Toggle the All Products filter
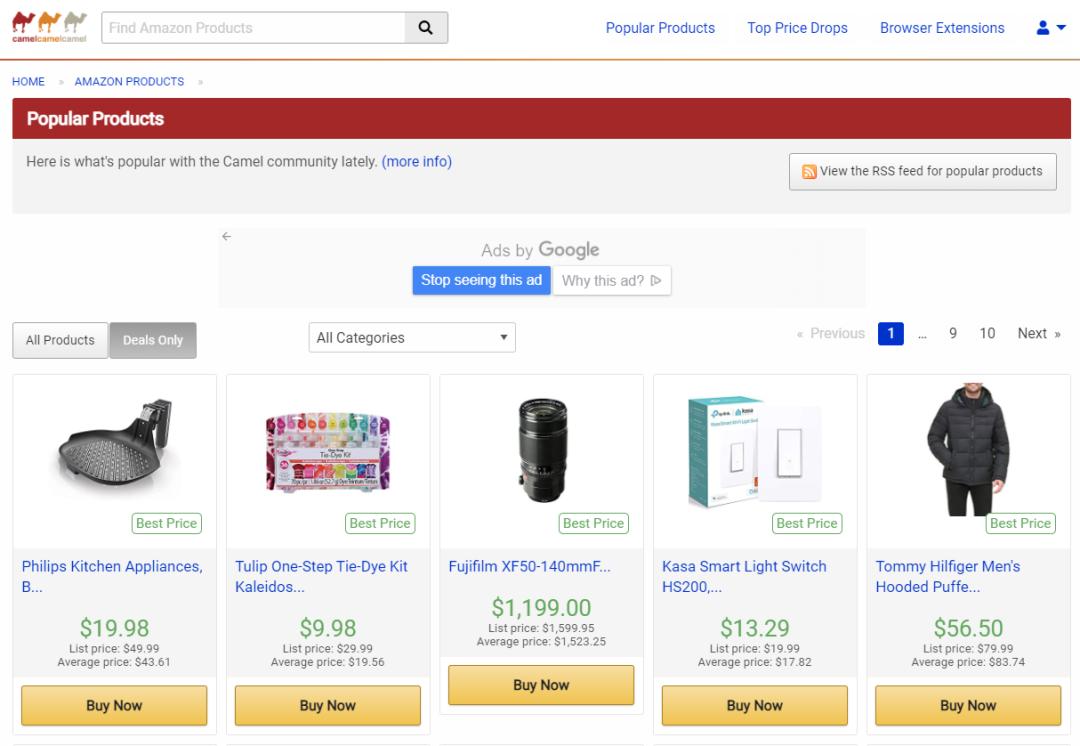Image resolution: width=1080 pixels, height=746 pixels. 60,340
